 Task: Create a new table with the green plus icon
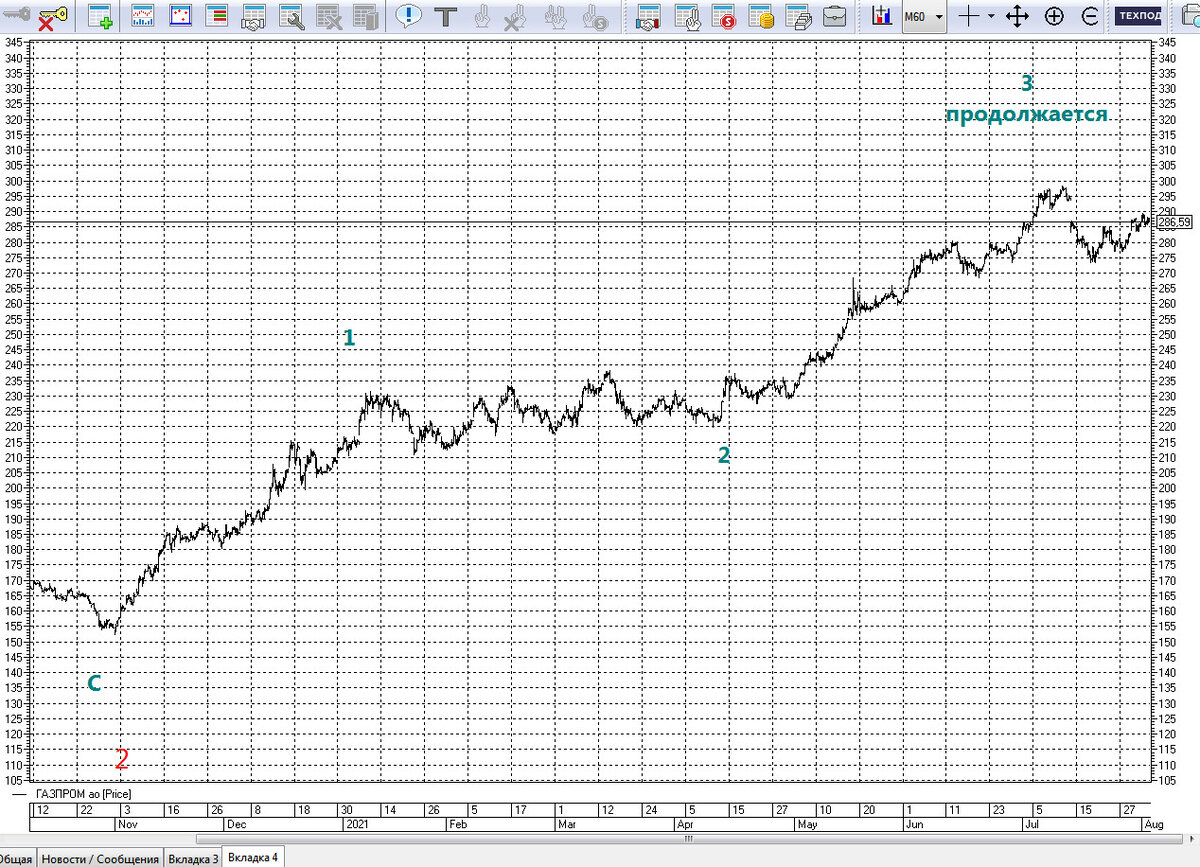pyautogui.click(x=100, y=16)
